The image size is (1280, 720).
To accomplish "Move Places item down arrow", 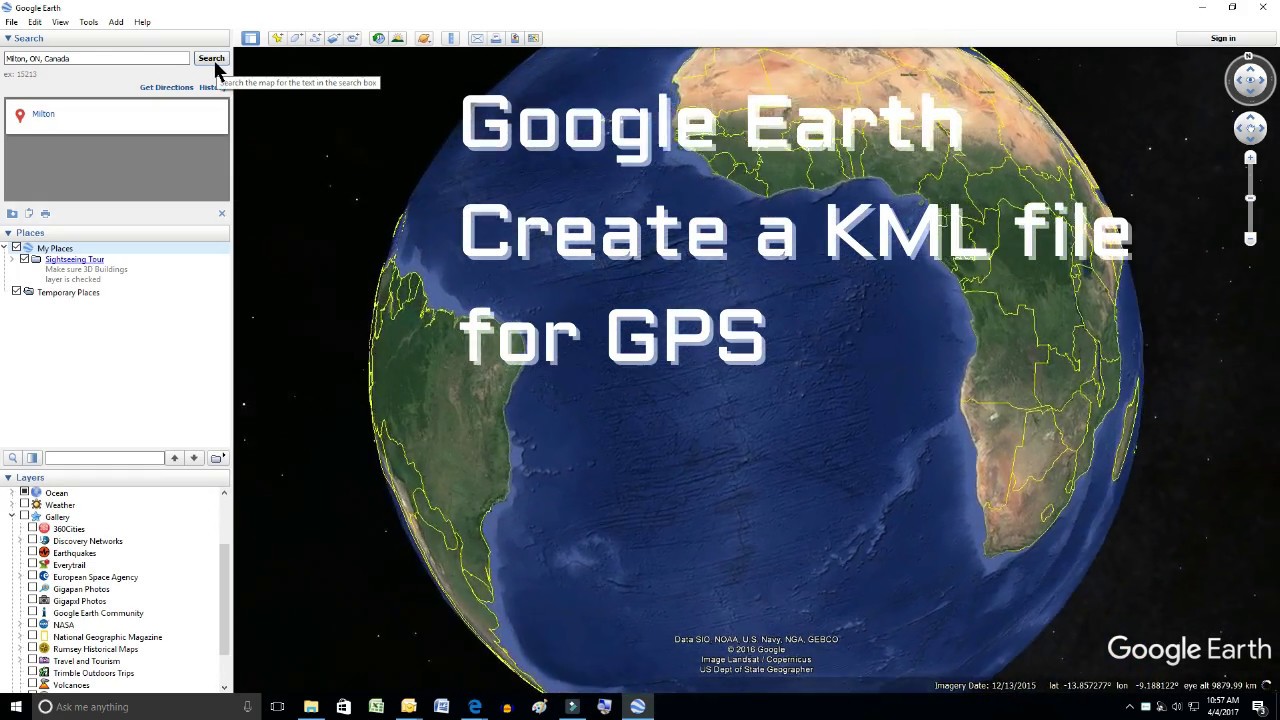I will [x=194, y=458].
